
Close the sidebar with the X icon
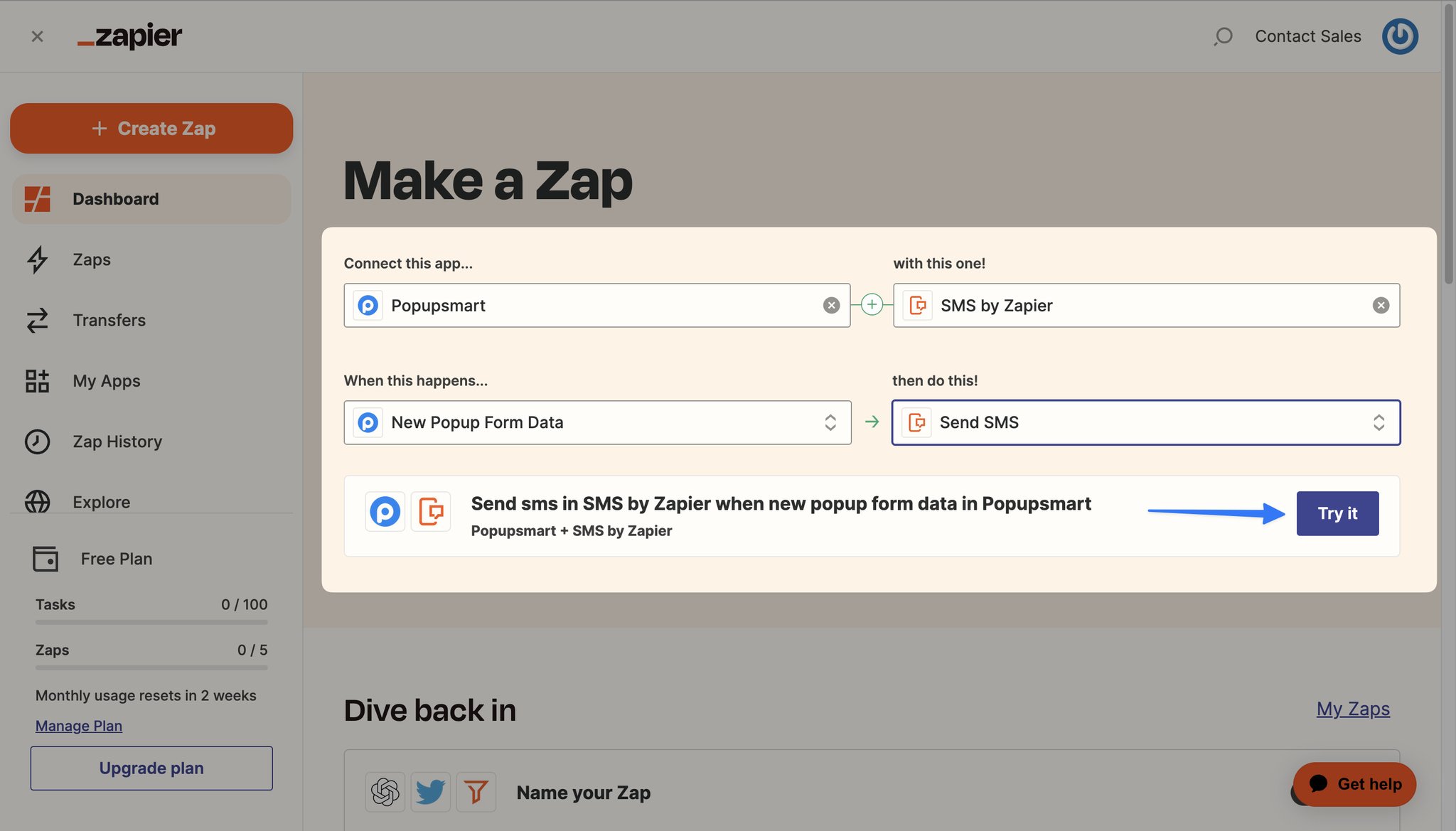(38, 36)
